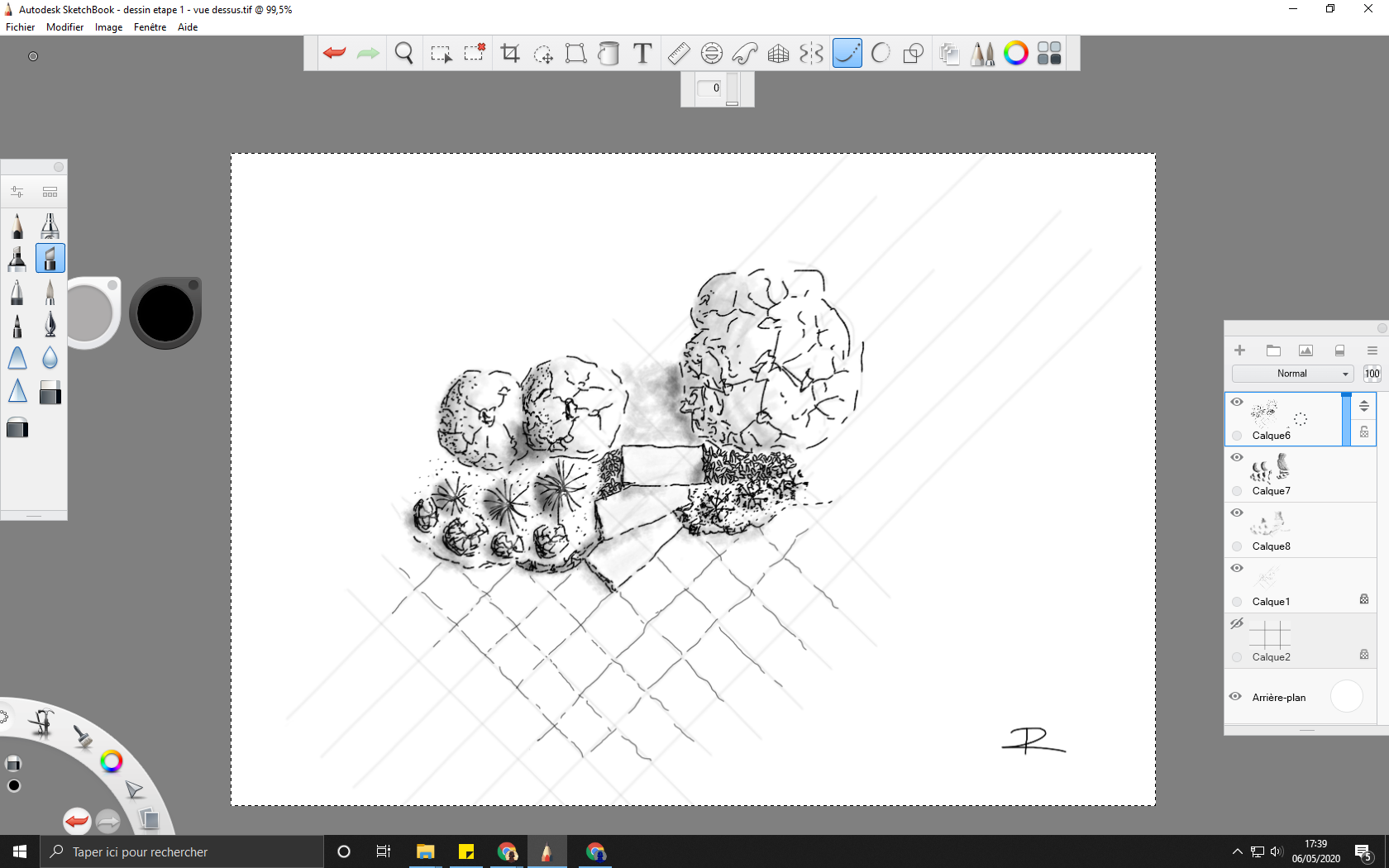This screenshot has width=1389, height=868.
Task: Open the Copic Color Library
Action: [1049, 53]
